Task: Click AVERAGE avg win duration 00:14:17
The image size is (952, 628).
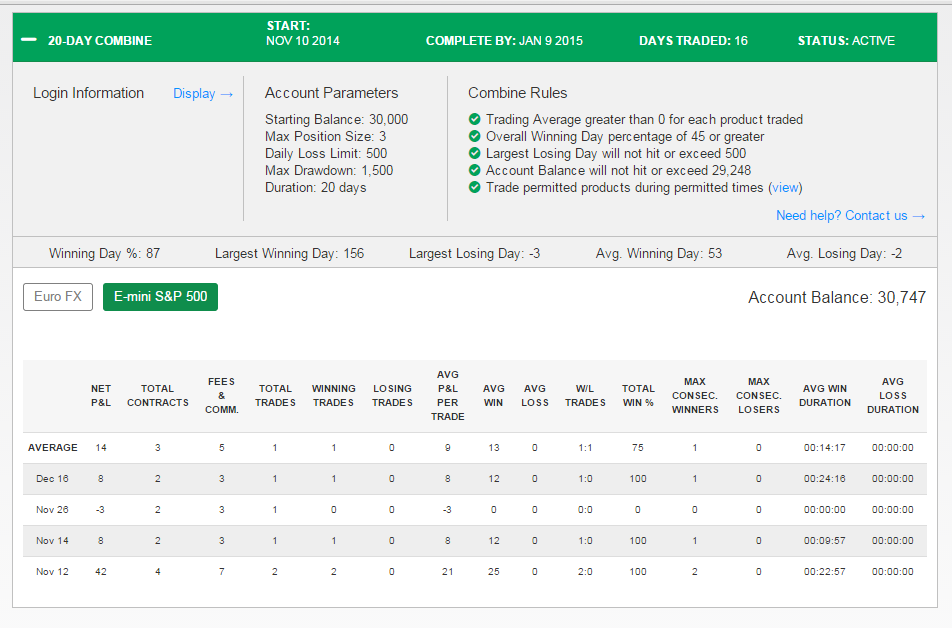Action: (824, 448)
